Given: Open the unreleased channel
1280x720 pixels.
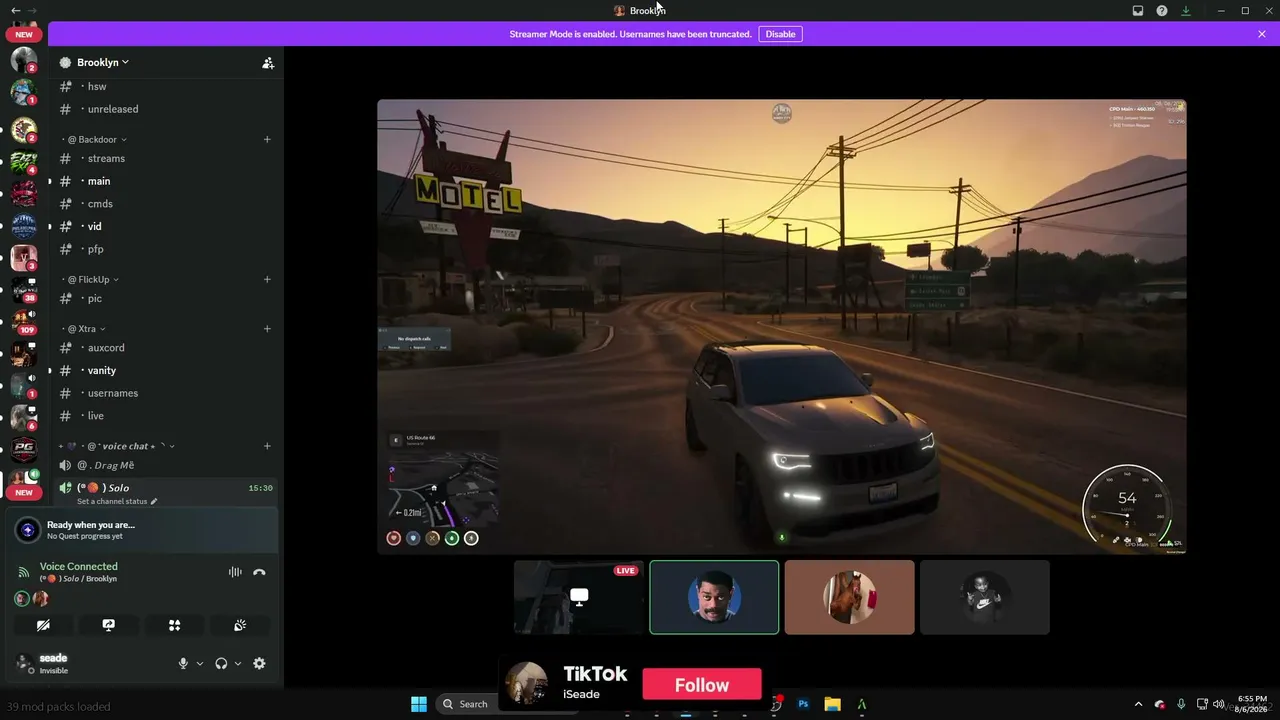Looking at the screenshot, I should pyautogui.click(x=165, y=109).
